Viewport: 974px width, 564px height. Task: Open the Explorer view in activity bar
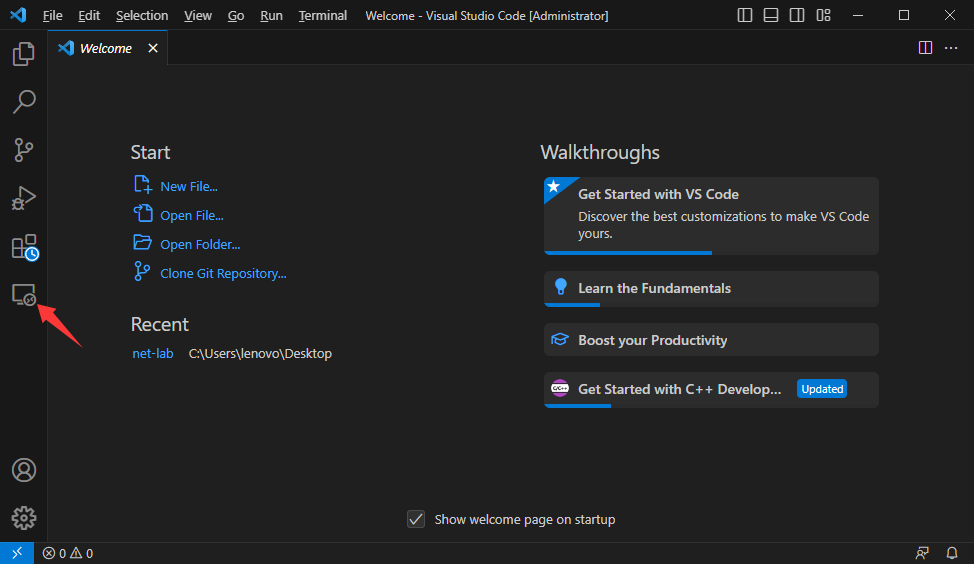coord(24,54)
